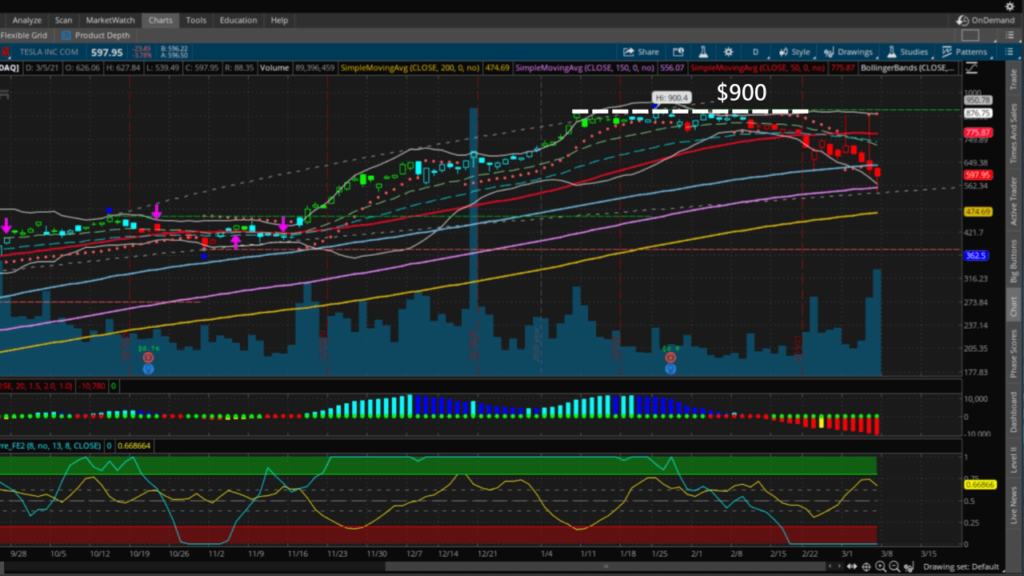Screen dimensions: 1024x576
Task: Open chart settings gear icon
Action: (x=728, y=52)
